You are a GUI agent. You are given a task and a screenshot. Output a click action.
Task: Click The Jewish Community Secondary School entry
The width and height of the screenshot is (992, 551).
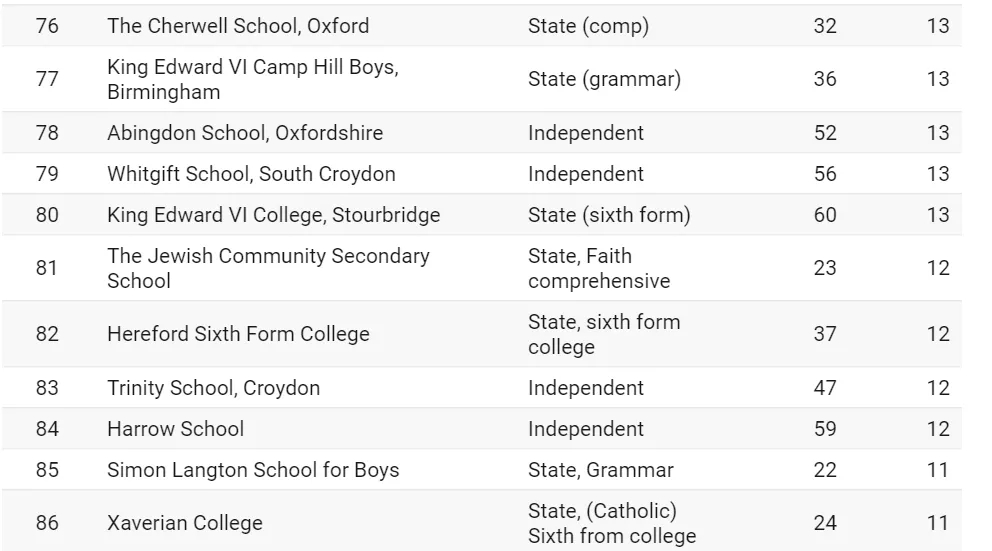268,268
